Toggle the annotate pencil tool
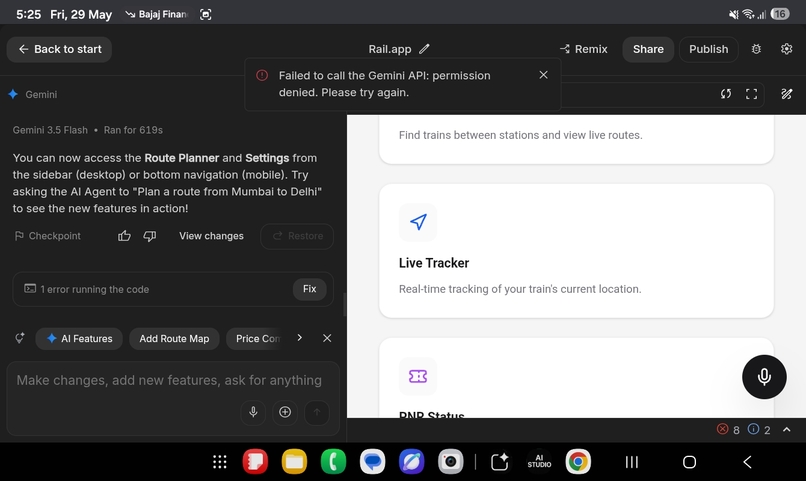This screenshot has width=806, height=481. click(x=786, y=94)
